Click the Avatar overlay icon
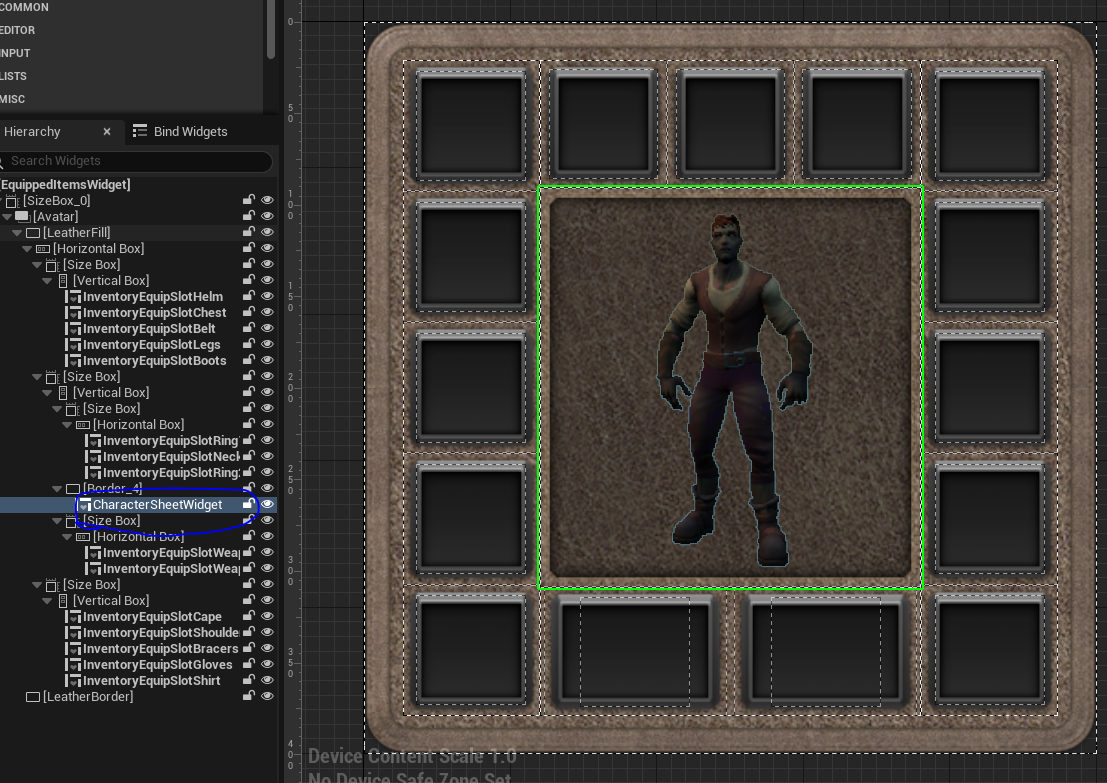 [x=23, y=216]
